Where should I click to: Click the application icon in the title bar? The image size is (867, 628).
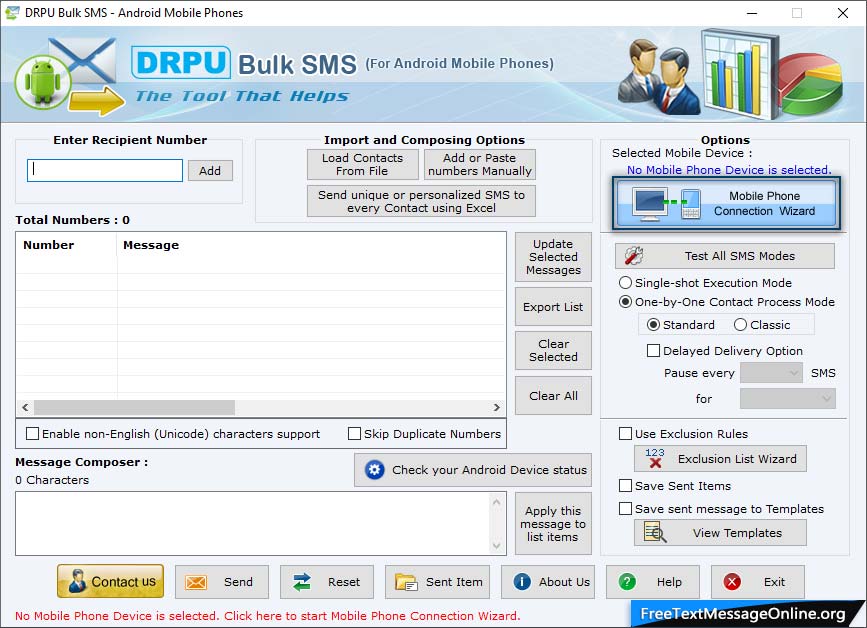[x=12, y=13]
